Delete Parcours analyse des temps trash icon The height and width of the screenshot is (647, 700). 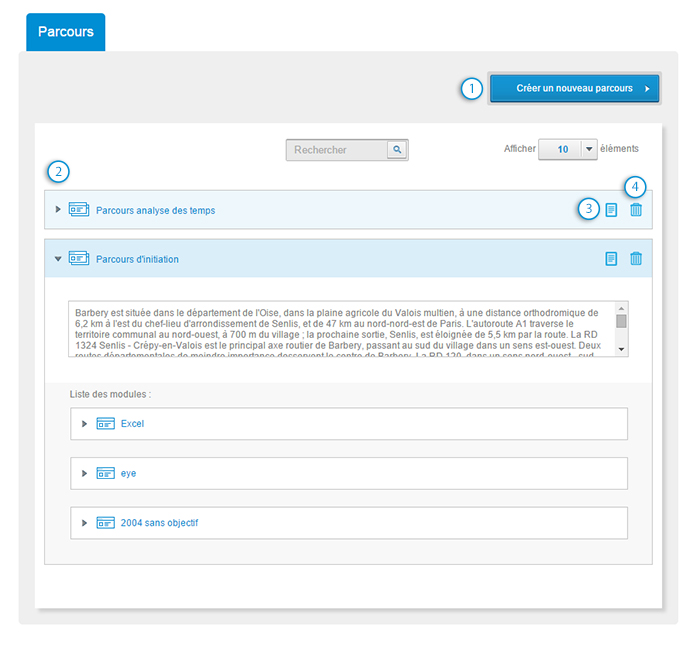click(636, 209)
